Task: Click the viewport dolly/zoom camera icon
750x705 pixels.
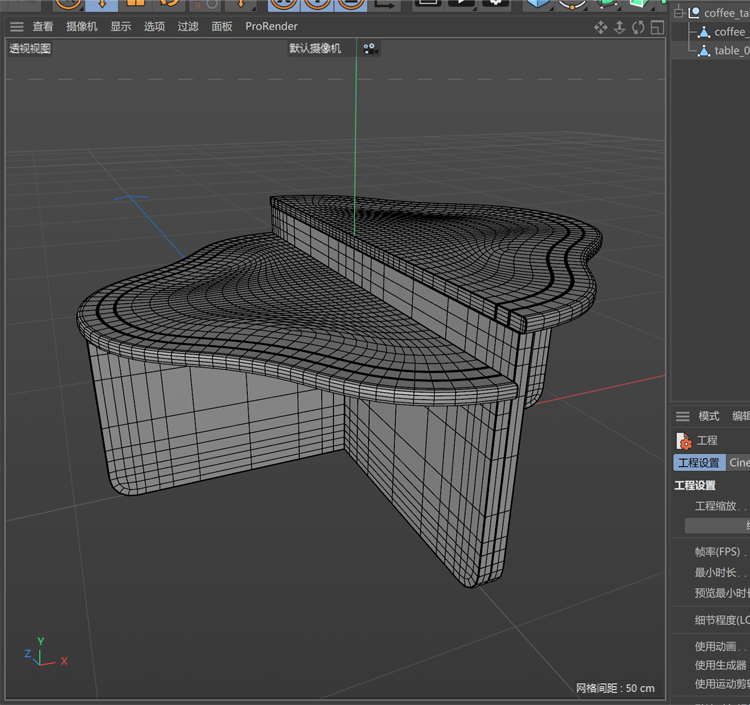Action: 619,27
